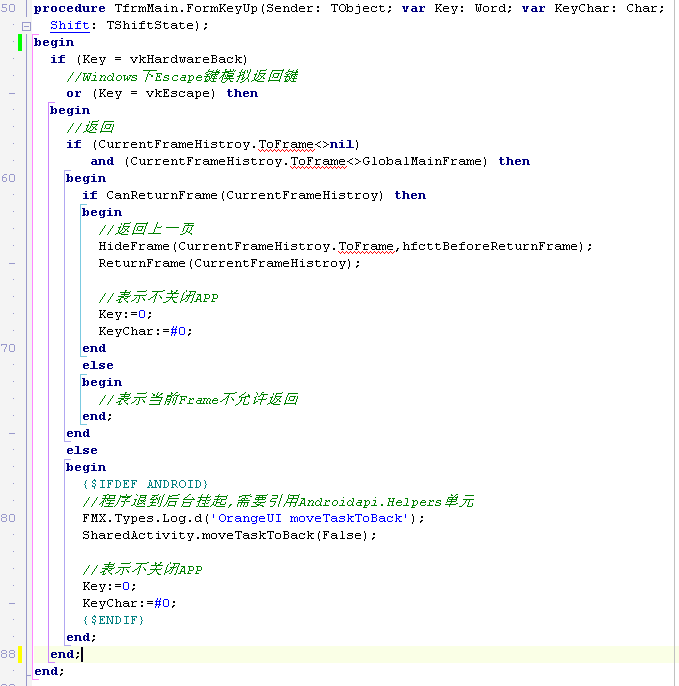Click the underlined Shift parameter
Screen dimensions: 679x686
tap(69, 25)
